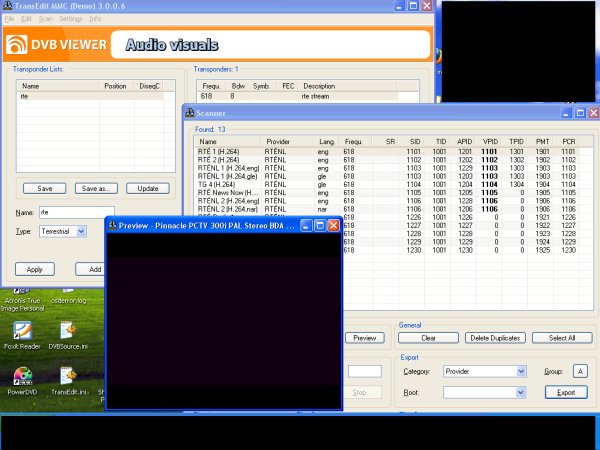This screenshot has height=450, width=600.
Task: Click the Preview button in Scanner
Action: (364, 338)
